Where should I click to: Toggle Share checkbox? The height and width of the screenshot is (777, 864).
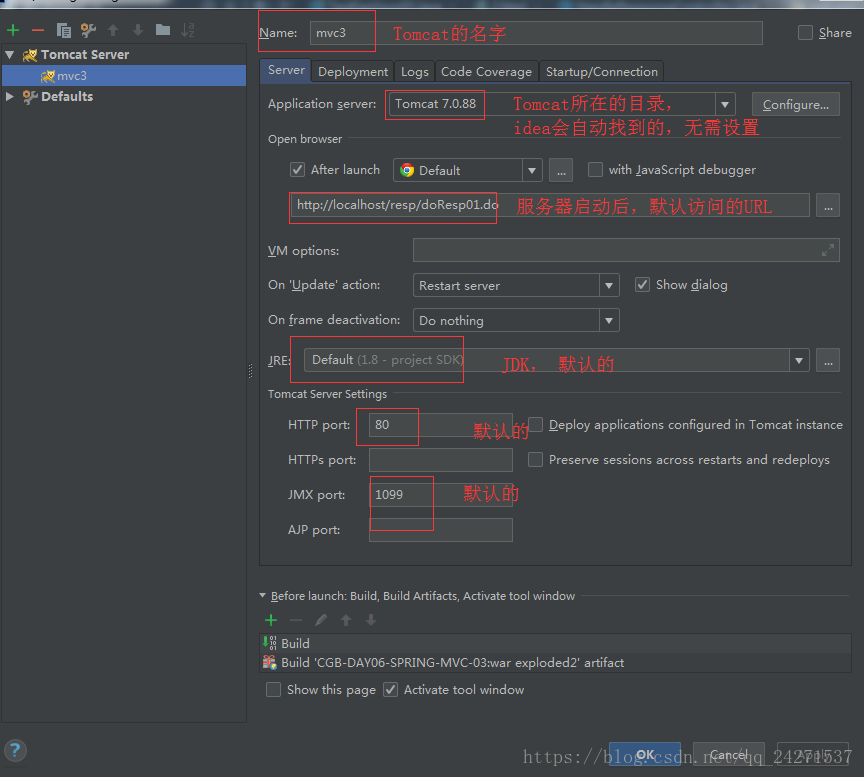coord(805,33)
